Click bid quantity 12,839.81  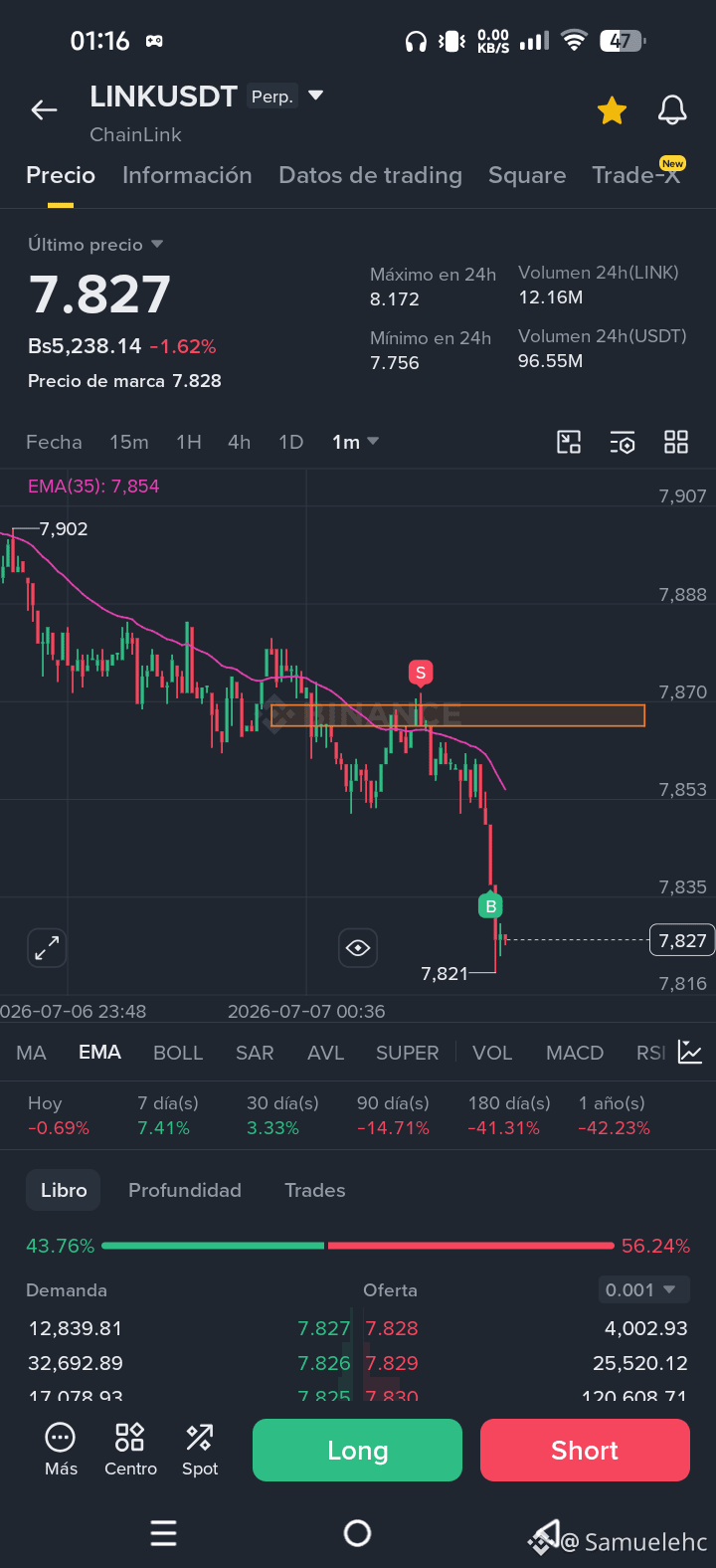coord(76,1328)
